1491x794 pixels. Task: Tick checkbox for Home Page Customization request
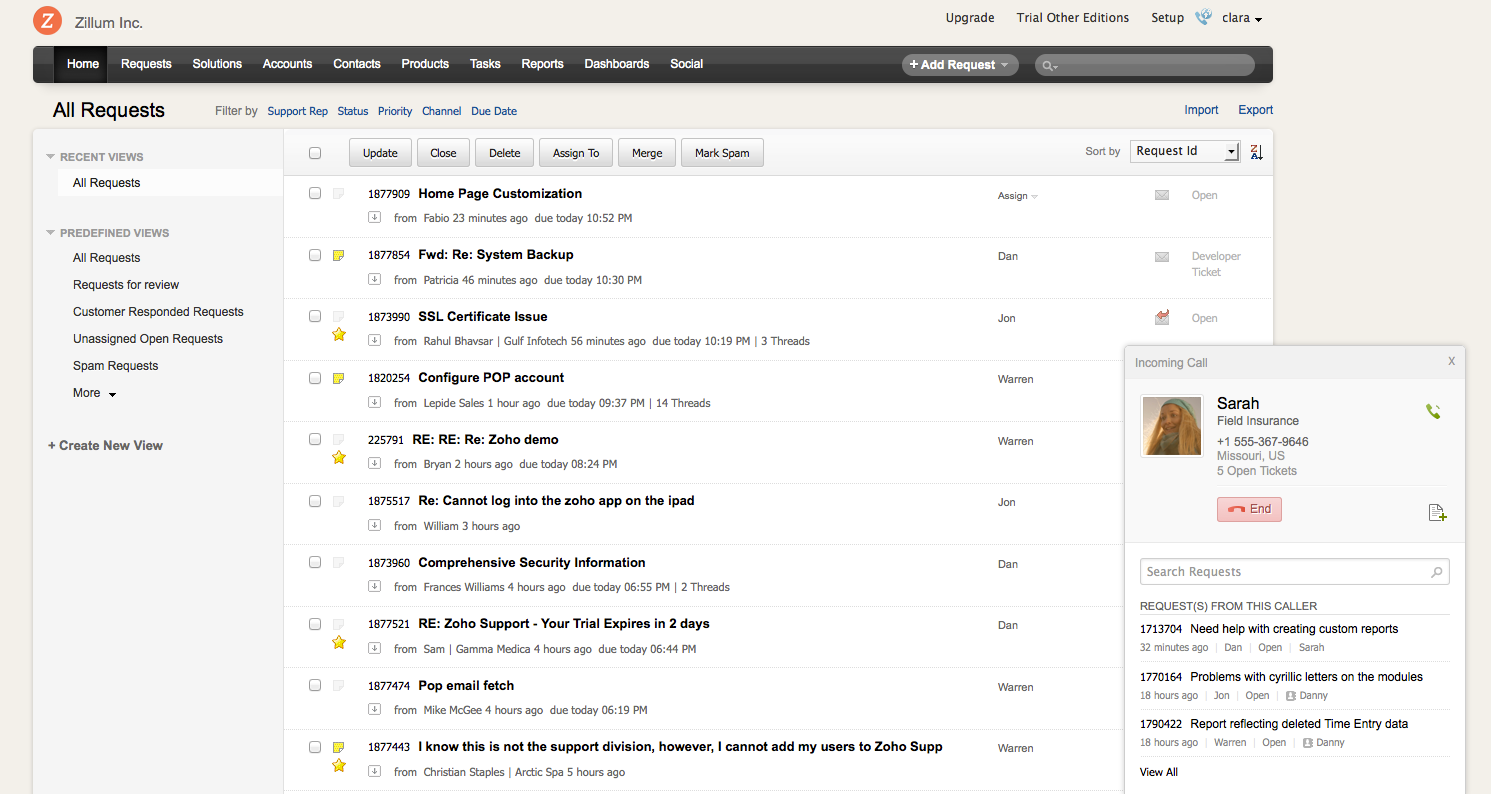(315, 193)
